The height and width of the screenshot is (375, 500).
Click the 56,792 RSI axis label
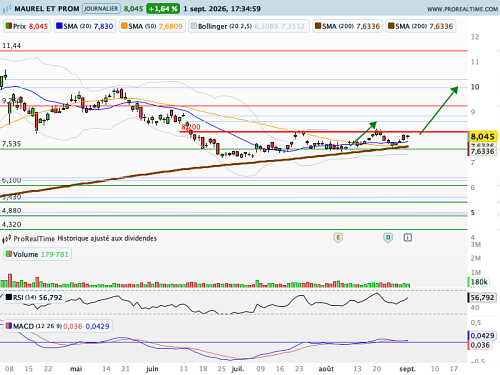pos(483,297)
